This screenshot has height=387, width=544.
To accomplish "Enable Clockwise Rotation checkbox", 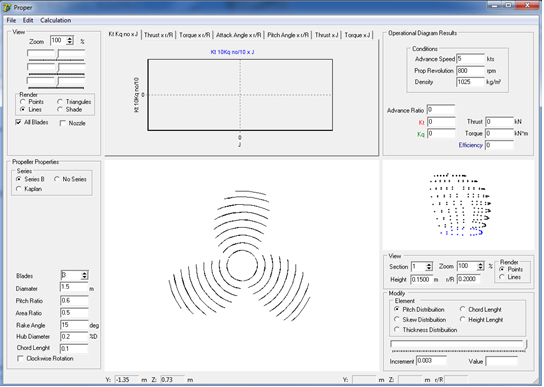I will [20, 358].
